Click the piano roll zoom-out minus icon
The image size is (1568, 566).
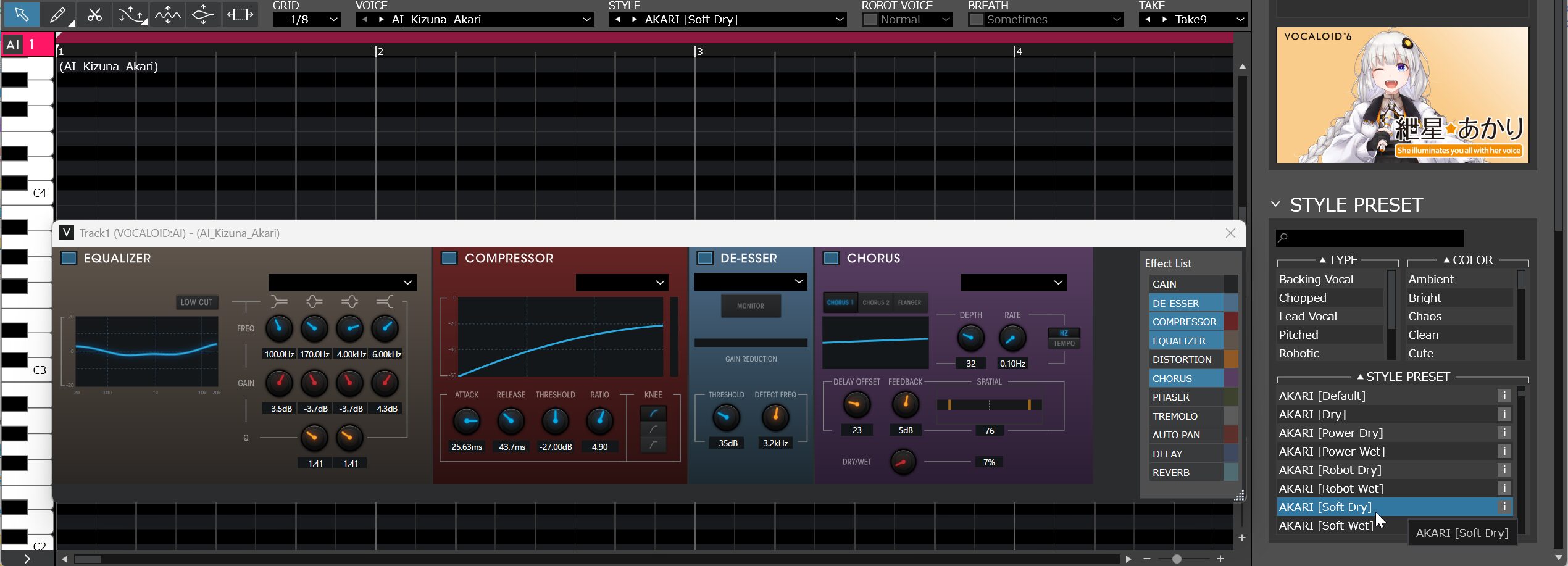click(x=1147, y=559)
